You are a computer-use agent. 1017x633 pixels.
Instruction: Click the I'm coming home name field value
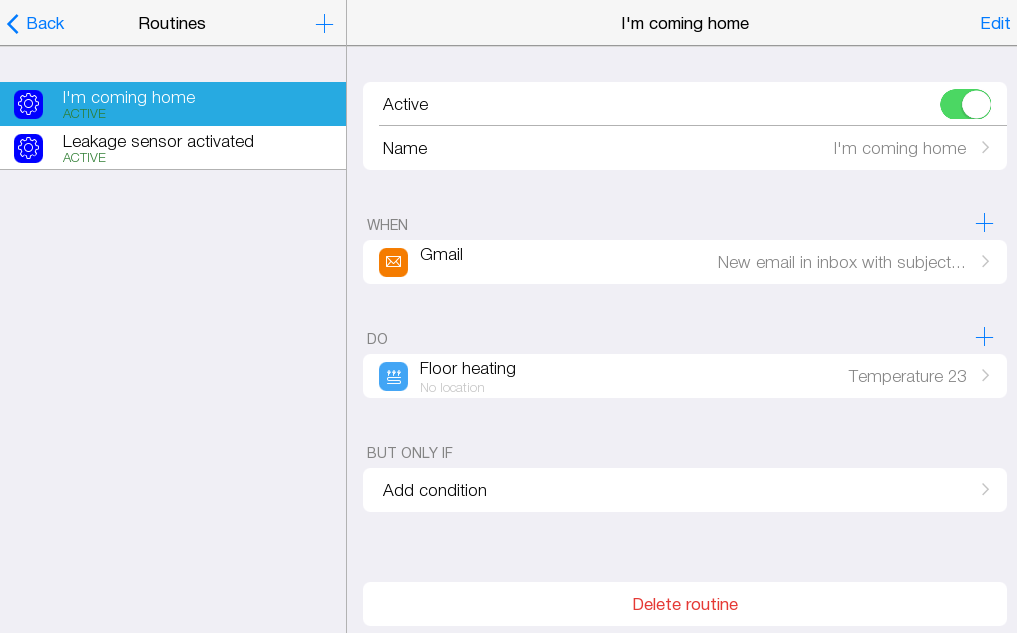click(899, 148)
